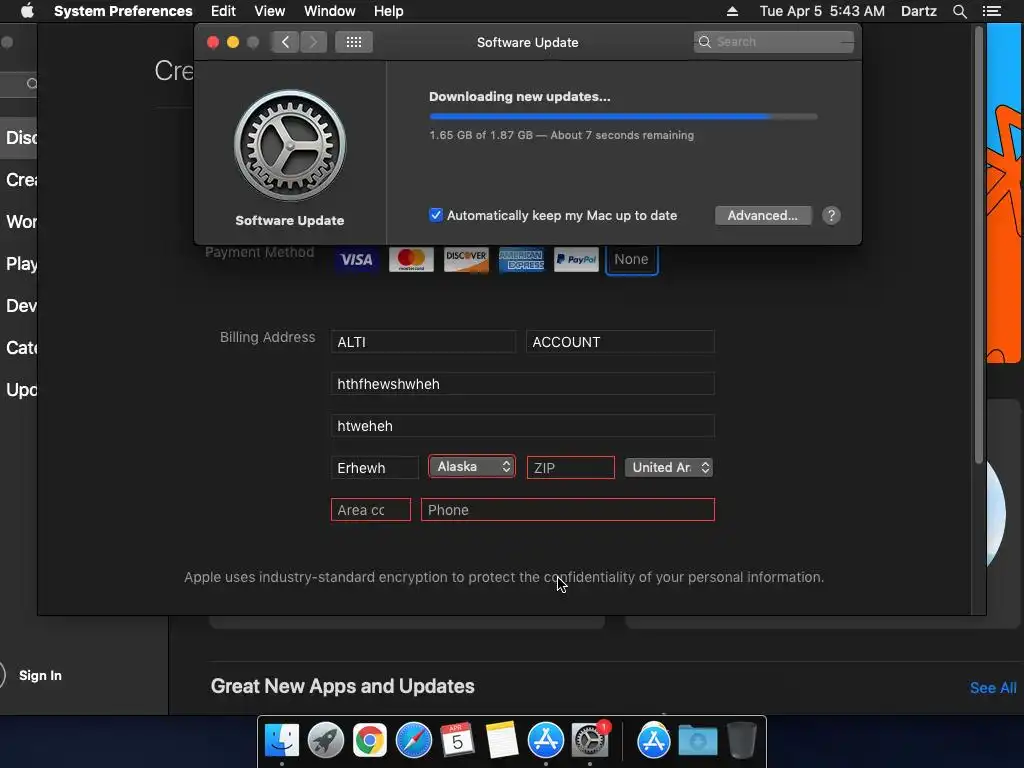Click the account sheet vertical scrollbar
Viewport: 1024px width, 768px height.
pos(978,245)
